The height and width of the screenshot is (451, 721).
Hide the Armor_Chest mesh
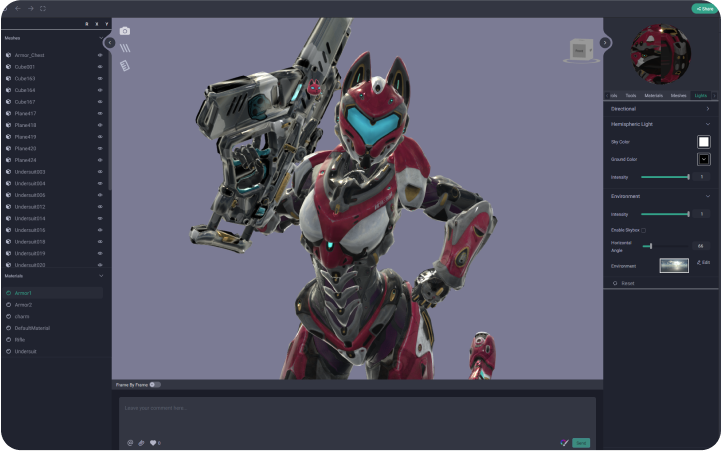[100, 55]
